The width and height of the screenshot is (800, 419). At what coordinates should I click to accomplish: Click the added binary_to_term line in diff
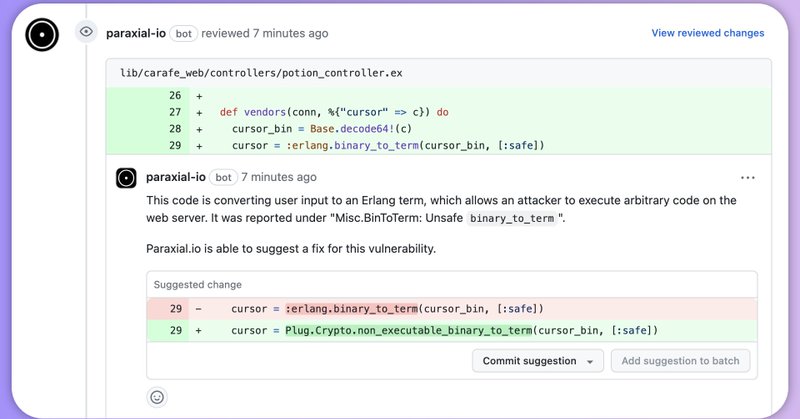(388, 145)
